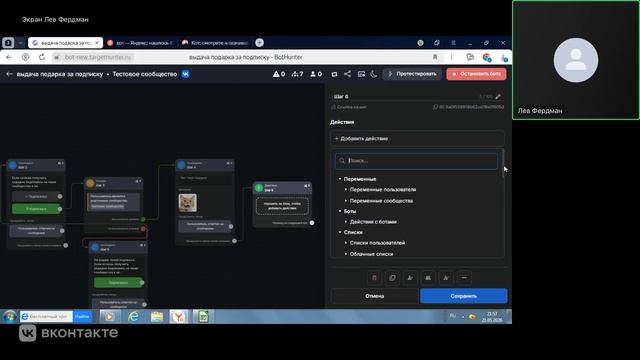Screen dimensions: 640x360
Task: Open a new browser tab with plus
Action: 259,42
